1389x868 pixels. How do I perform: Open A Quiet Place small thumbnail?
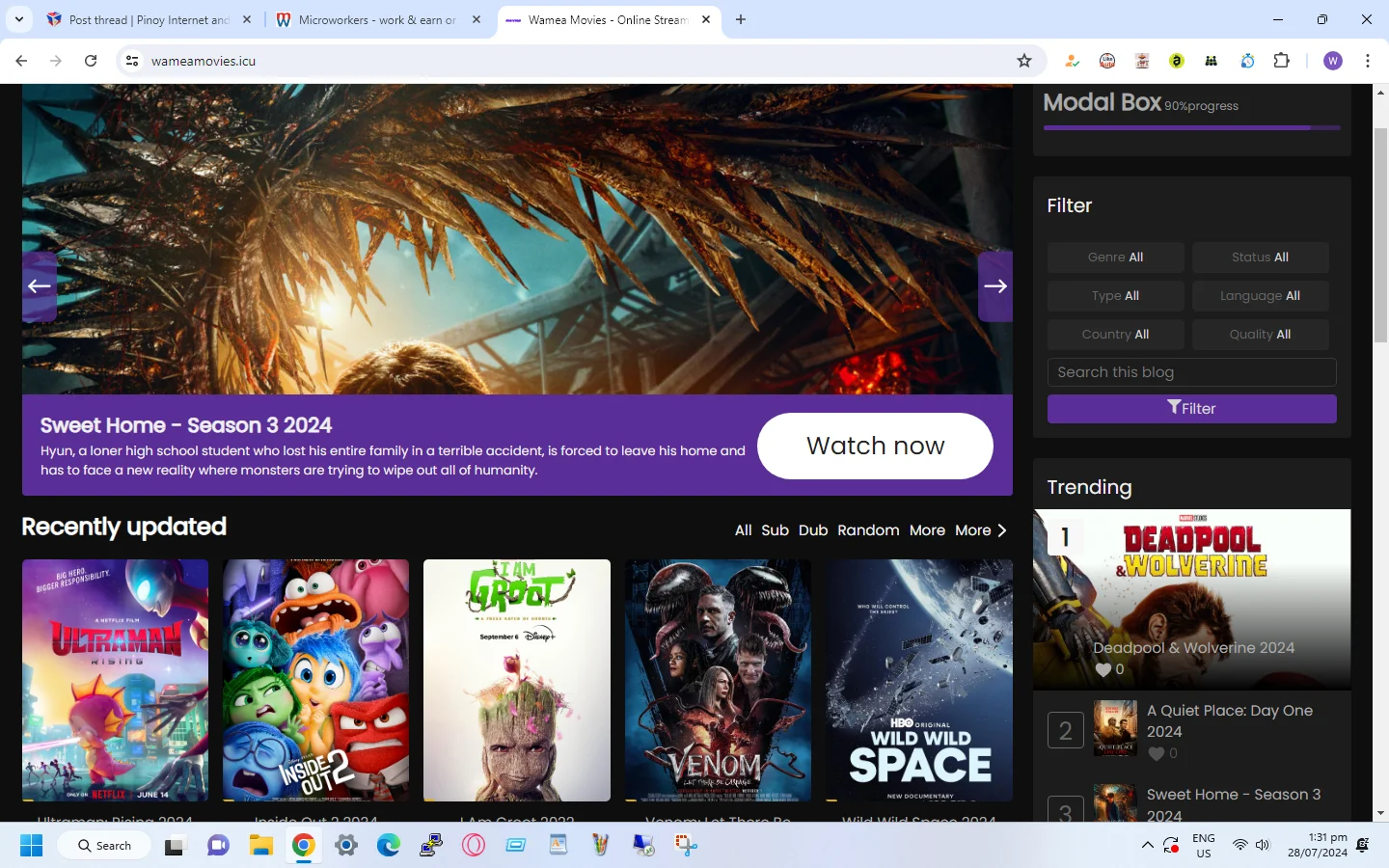pyautogui.click(x=1115, y=728)
